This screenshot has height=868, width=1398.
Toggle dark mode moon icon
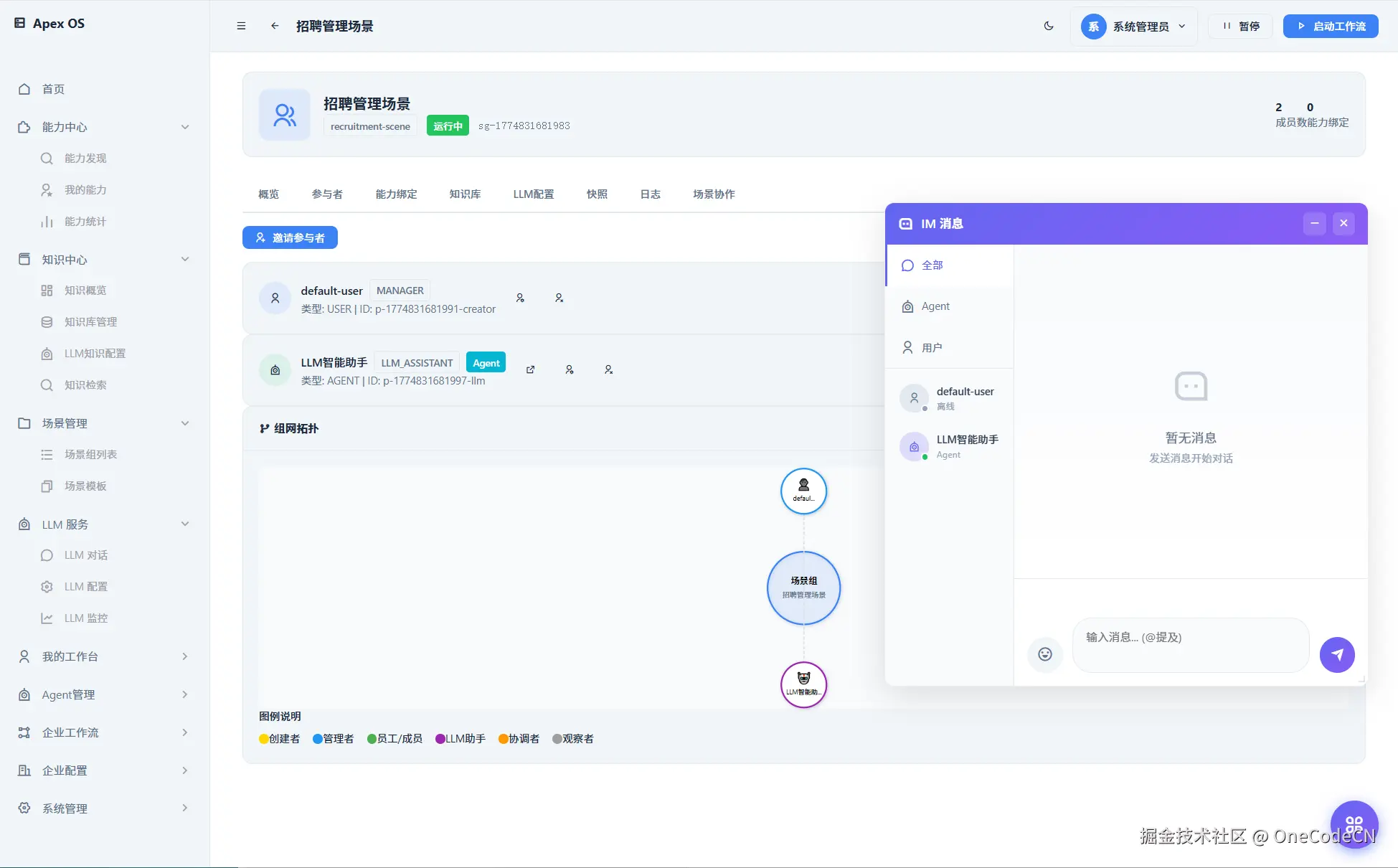(x=1049, y=26)
